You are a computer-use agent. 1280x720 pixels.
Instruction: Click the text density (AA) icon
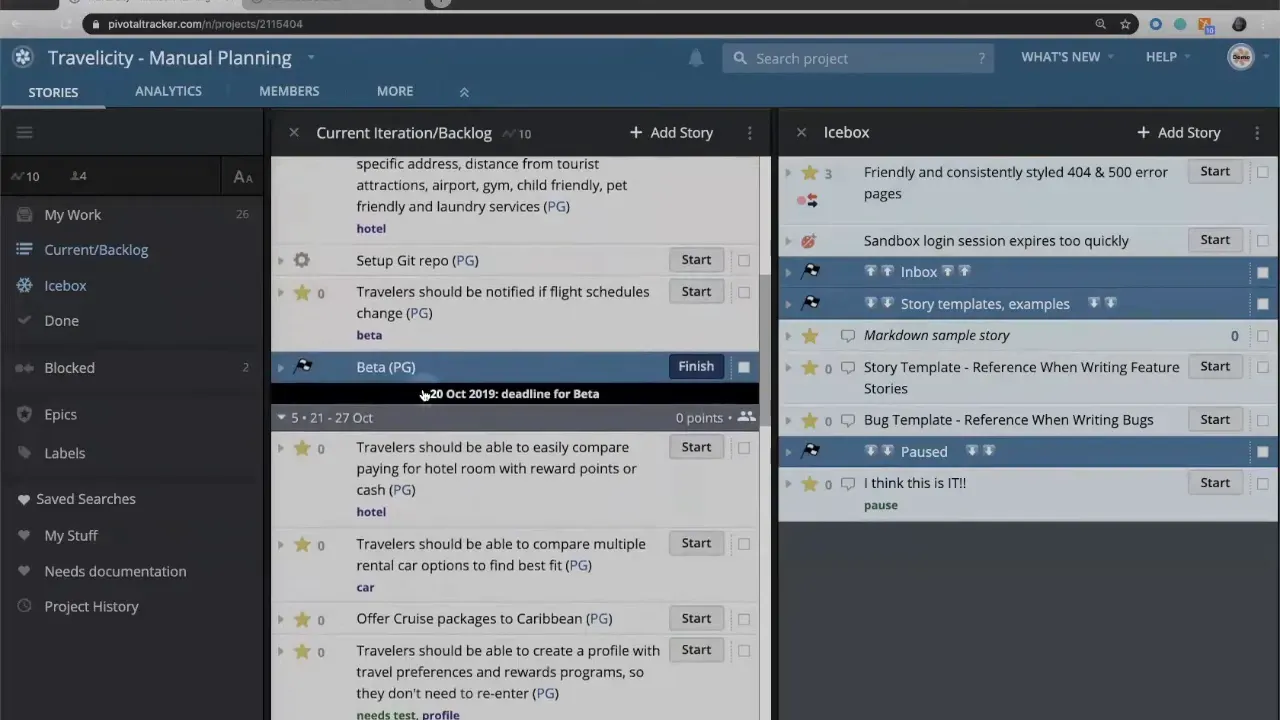pos(242,176)
